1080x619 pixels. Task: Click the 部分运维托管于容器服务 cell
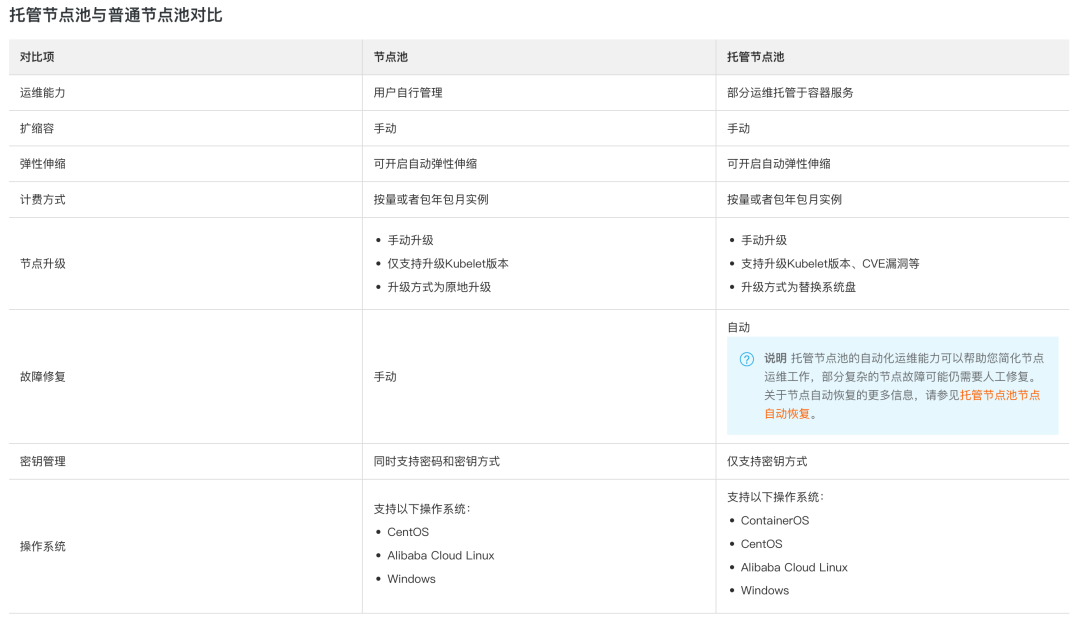pyautogui.click(x=790, y=92)
